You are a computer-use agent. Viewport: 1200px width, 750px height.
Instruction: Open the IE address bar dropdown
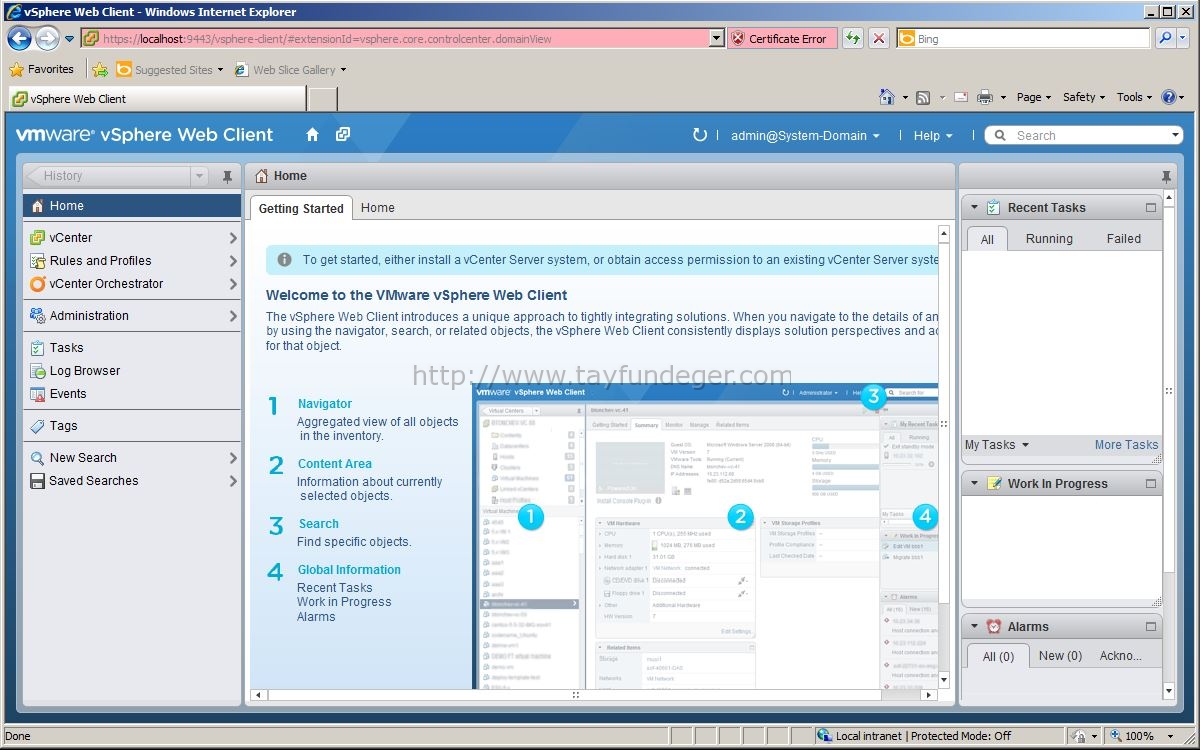(x=716, y=38)
